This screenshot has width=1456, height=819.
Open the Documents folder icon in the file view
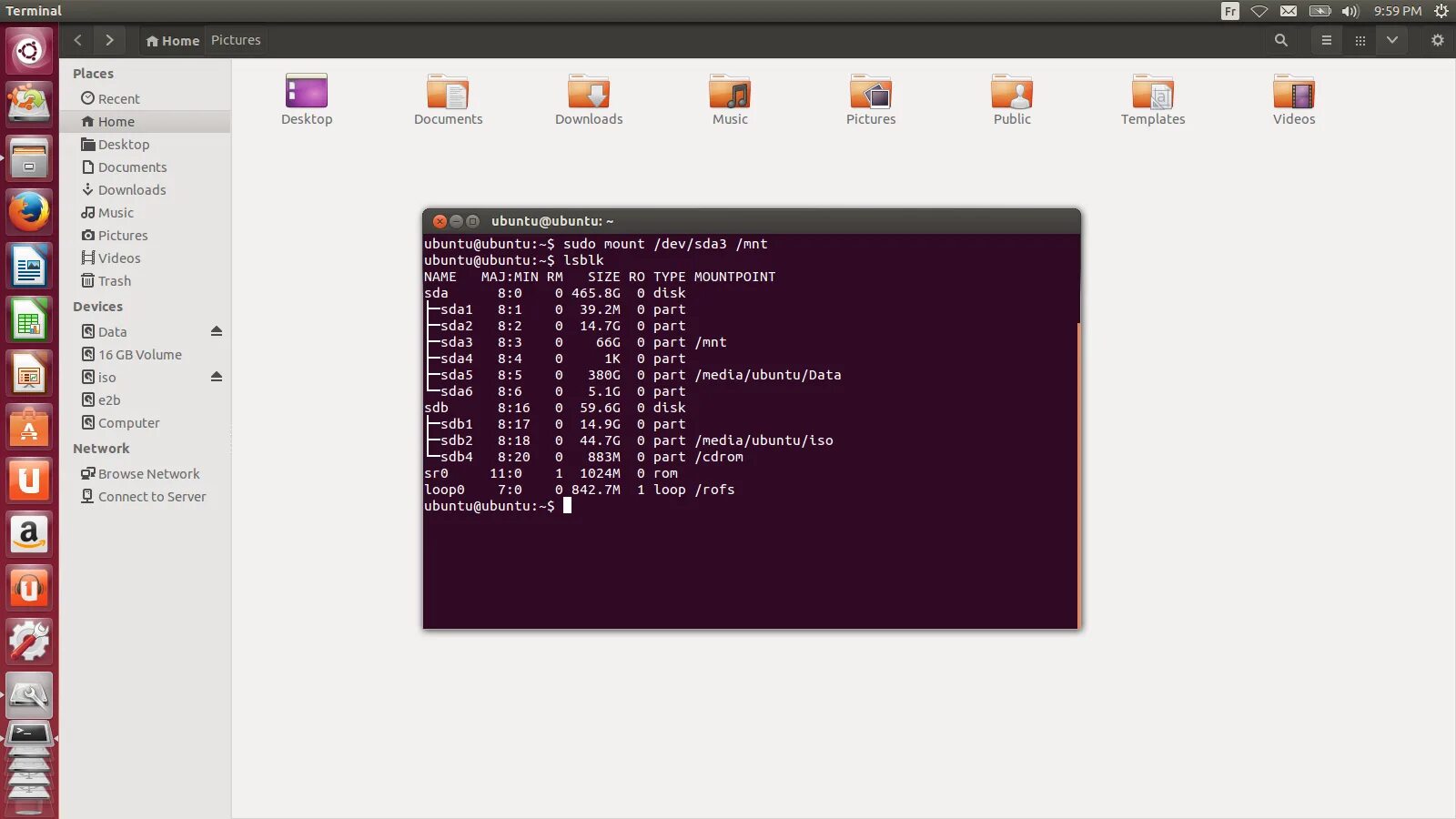pos(448,99)
